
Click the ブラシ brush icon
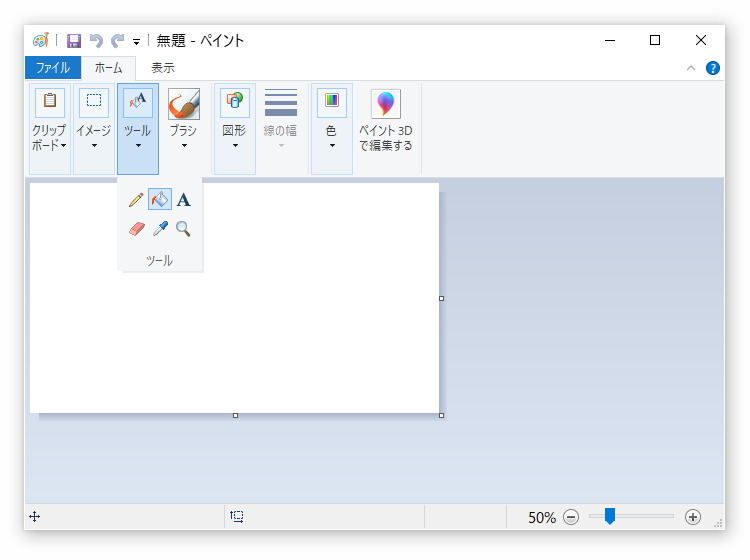pos(184,104)
